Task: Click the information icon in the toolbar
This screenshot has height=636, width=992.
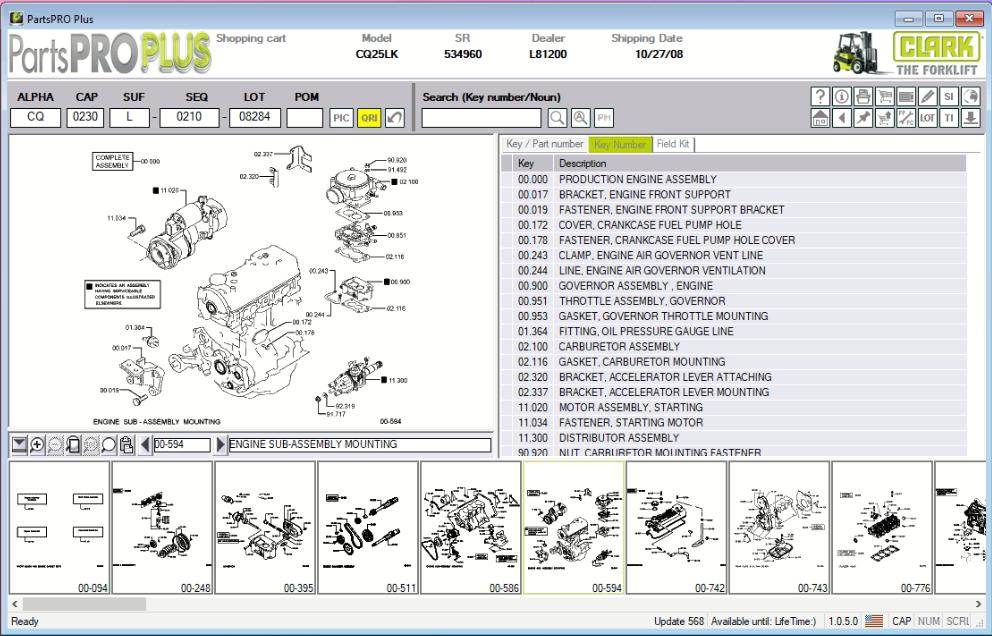Action: click(x=843, y=97)
